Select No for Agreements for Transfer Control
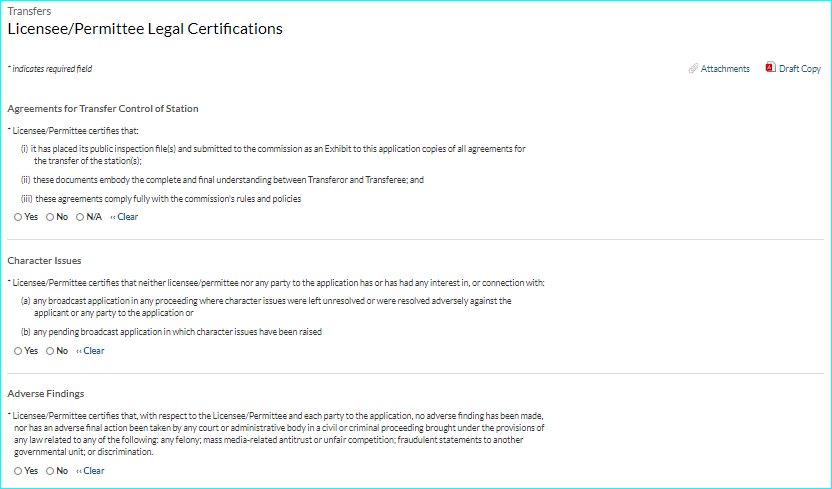 coord(50,217)
